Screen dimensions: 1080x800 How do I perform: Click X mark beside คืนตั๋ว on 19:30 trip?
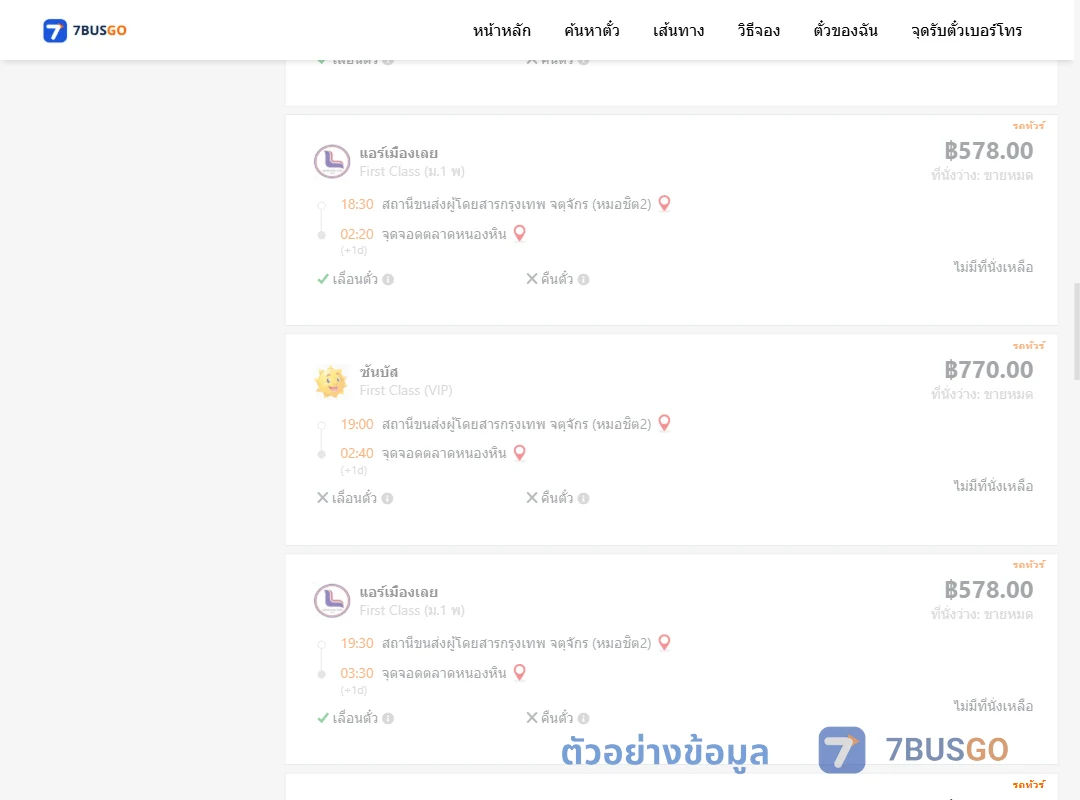tap(532, 717)
